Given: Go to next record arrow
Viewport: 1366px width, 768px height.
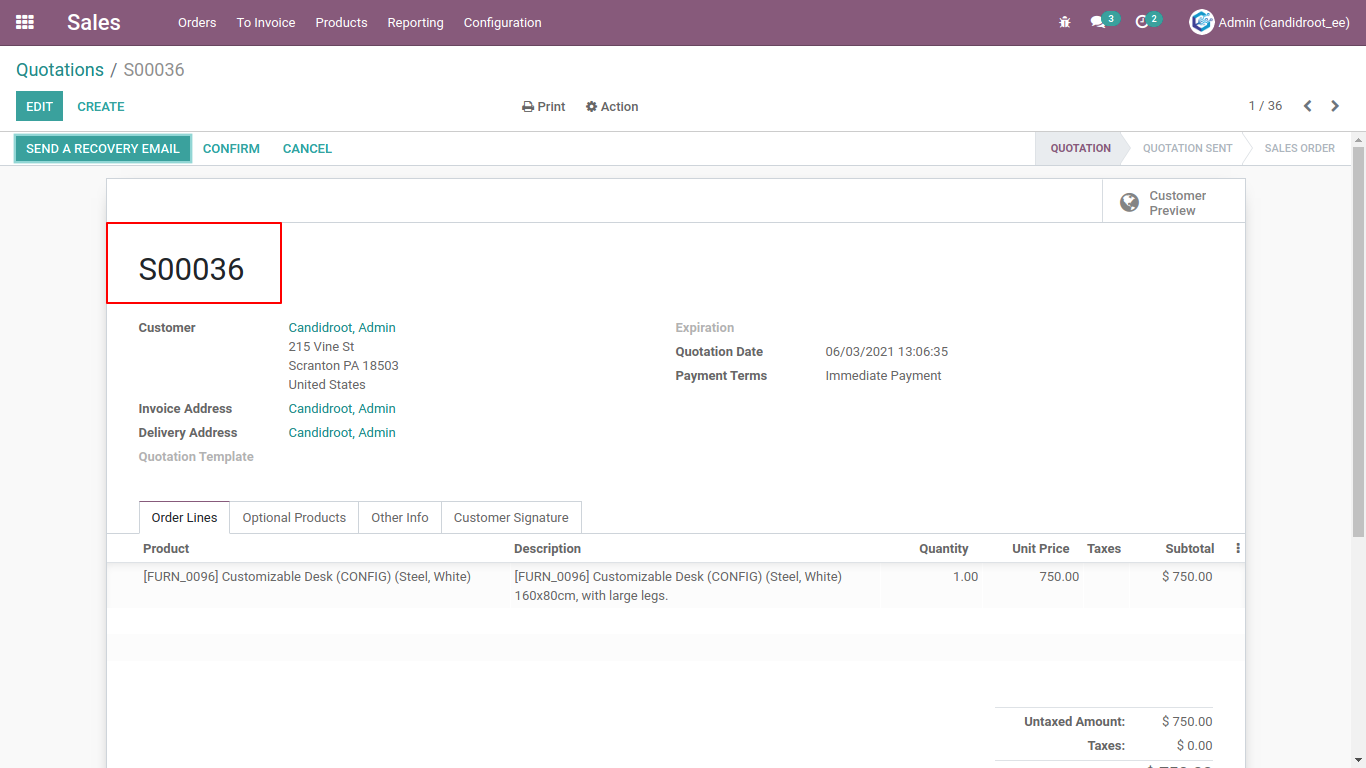Looking at the screenshot, I should (x=1335, y=106).
